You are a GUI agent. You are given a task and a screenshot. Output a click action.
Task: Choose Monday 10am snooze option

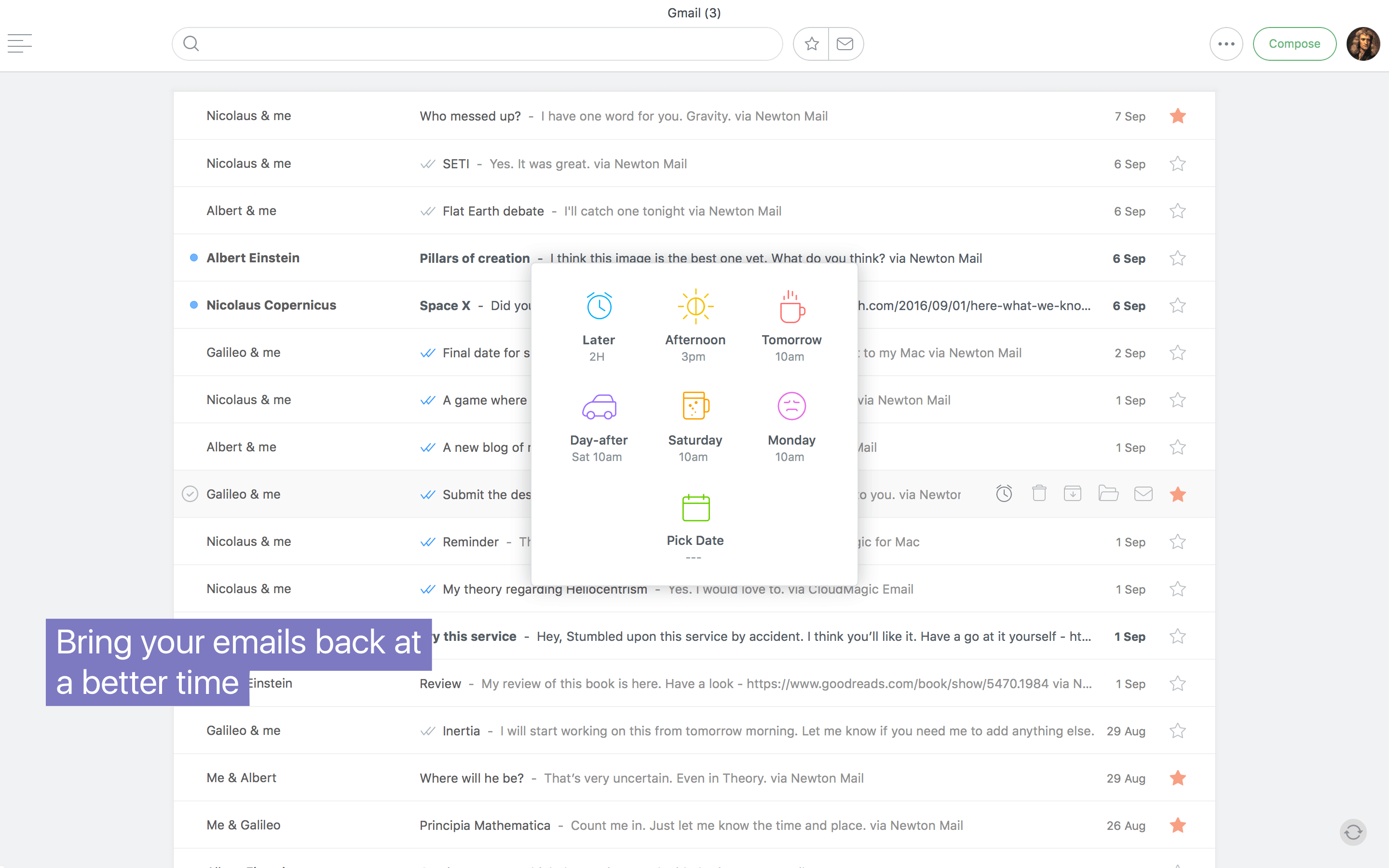pyautogui.click(x=791, y=428)
